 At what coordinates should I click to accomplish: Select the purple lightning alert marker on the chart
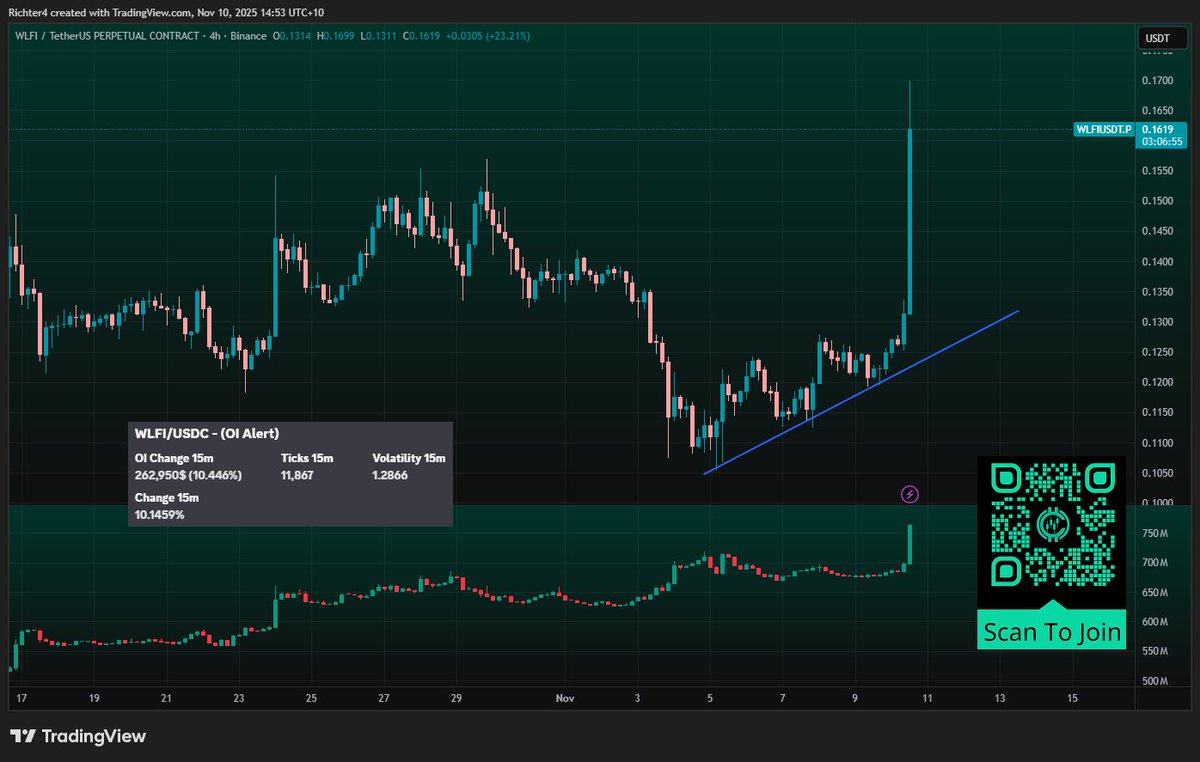click(911, 493)
